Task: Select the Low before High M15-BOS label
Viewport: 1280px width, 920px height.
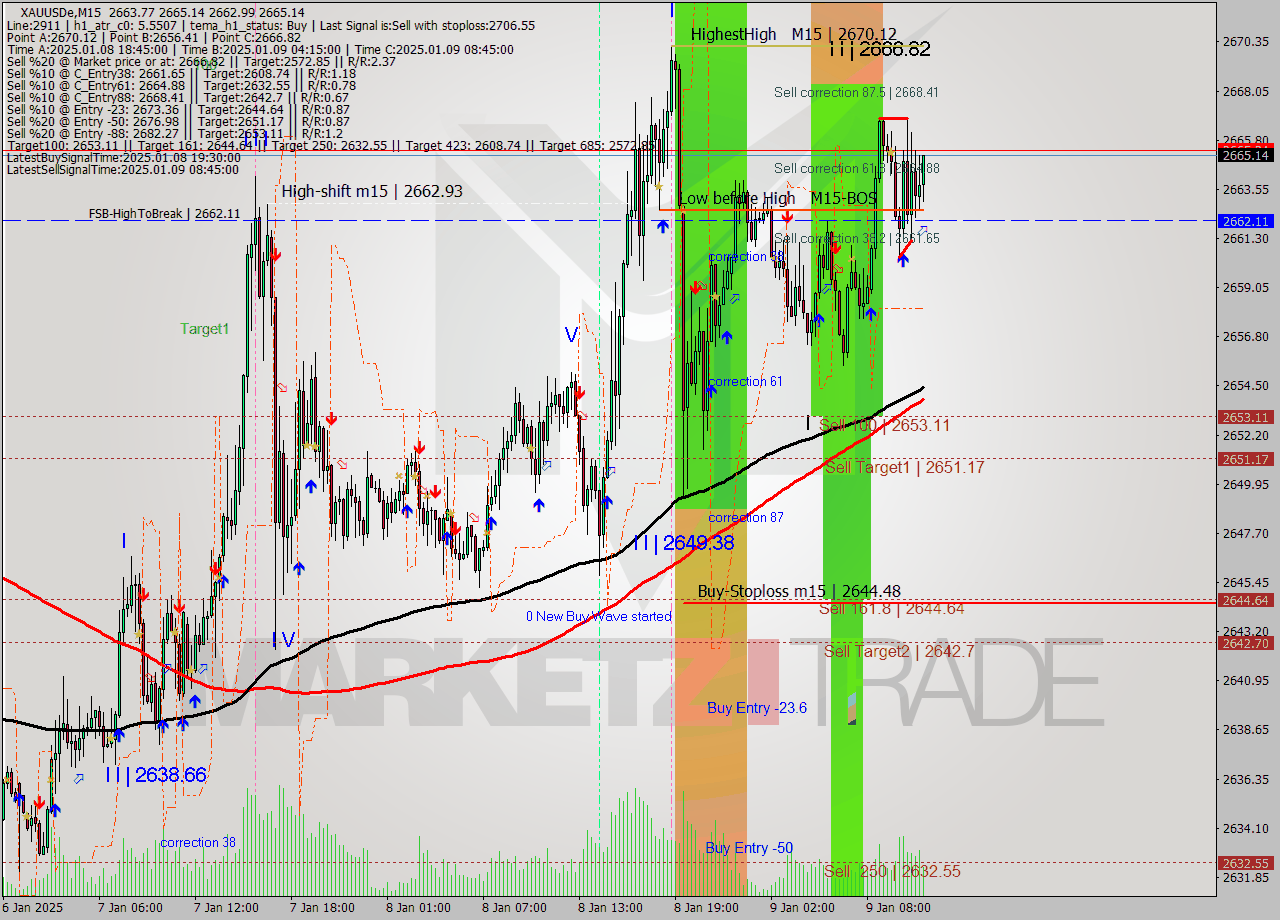Action: (777, 199)
